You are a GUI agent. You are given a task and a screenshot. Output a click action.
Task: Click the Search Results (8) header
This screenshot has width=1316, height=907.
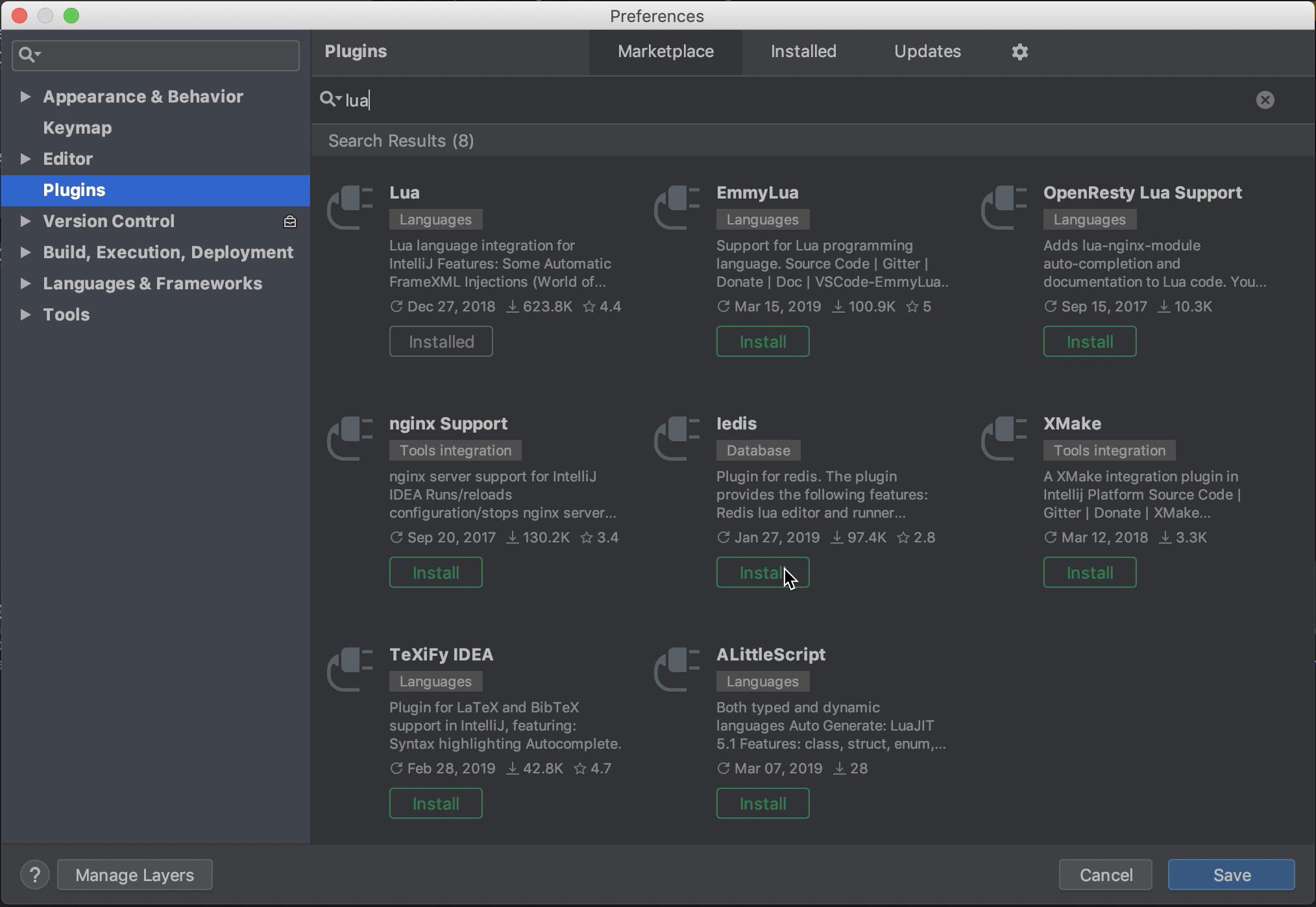pos(401,141)
